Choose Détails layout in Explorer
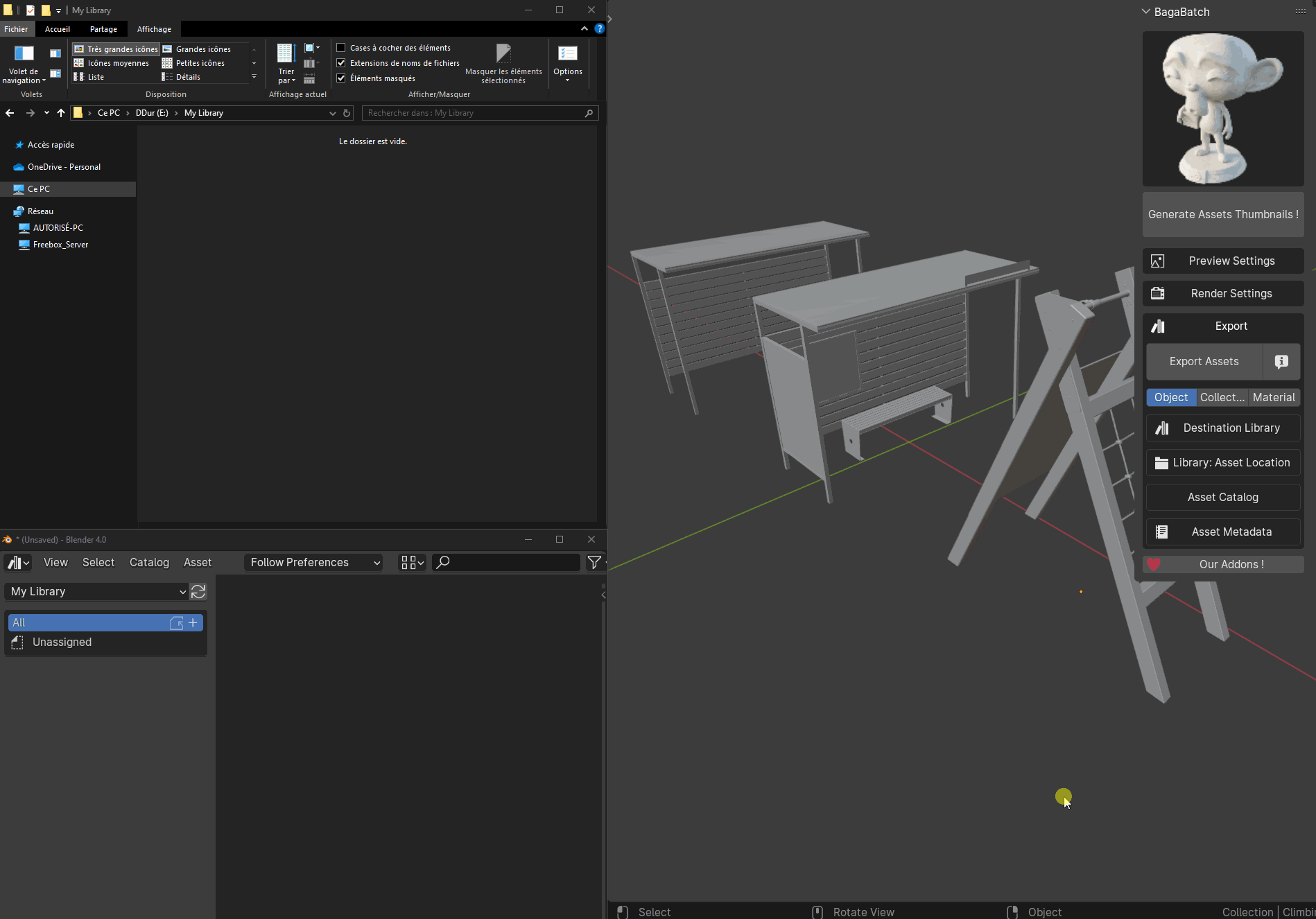The width and height of the screenshot is (1316, 919). click(x=181, y=77)
